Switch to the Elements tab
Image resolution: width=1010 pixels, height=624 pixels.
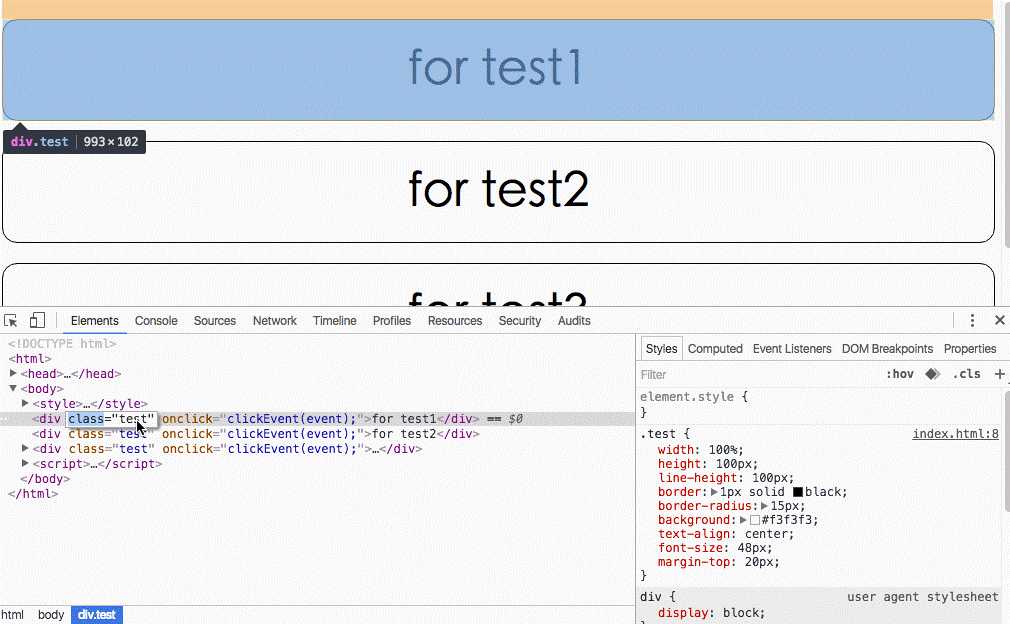tap(95, 321)
